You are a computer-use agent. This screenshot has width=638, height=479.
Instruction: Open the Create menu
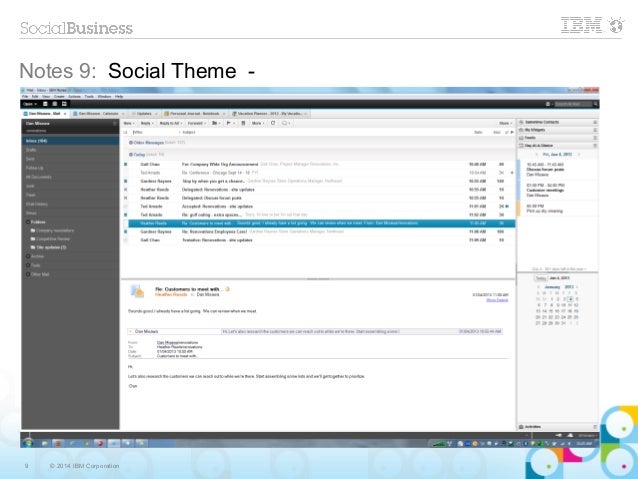point(59,96)
